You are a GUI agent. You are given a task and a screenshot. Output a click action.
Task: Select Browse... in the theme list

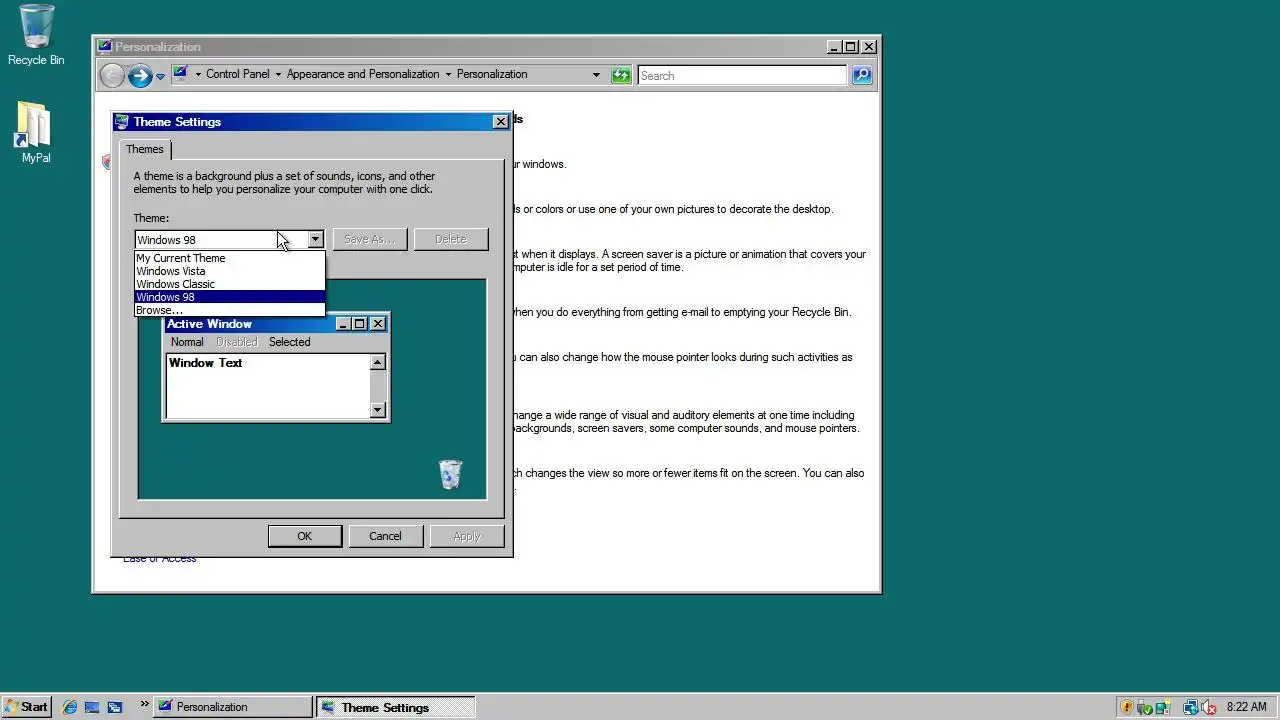(x=230, y=310)
